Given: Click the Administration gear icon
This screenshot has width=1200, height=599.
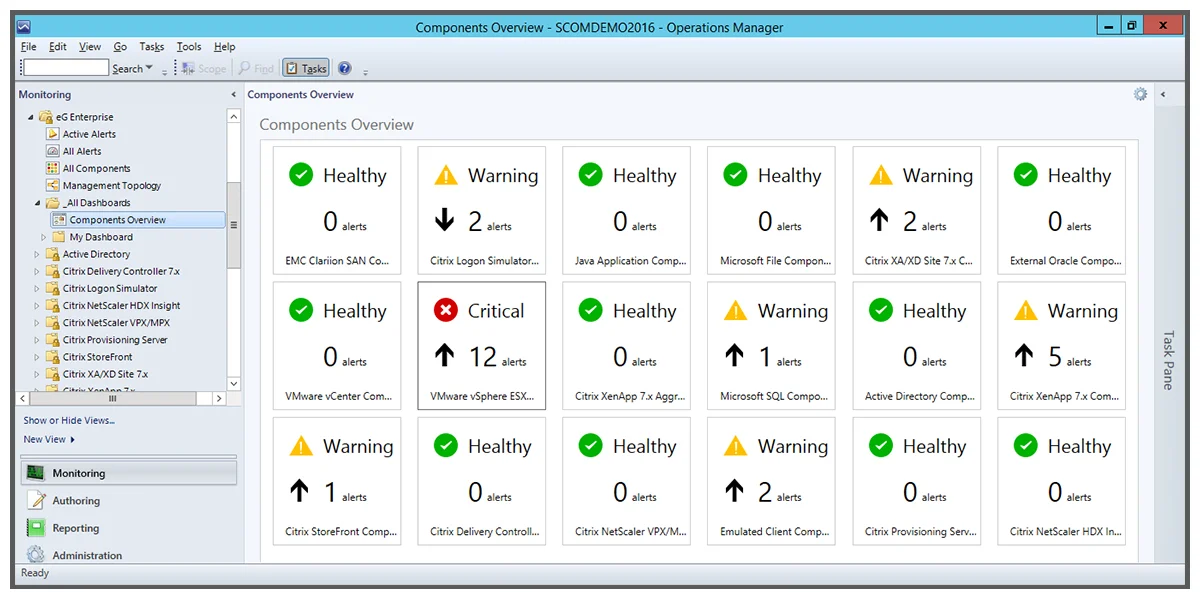Looking at the screenshot, I should click(x=36, y=554).
